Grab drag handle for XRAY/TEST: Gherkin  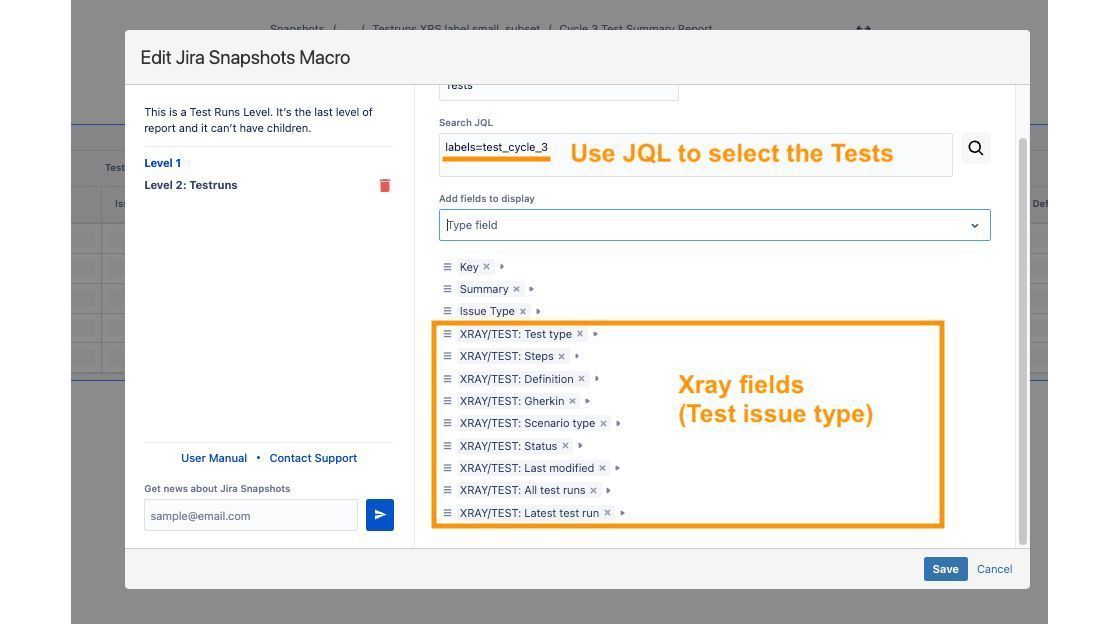click(447, 401)
